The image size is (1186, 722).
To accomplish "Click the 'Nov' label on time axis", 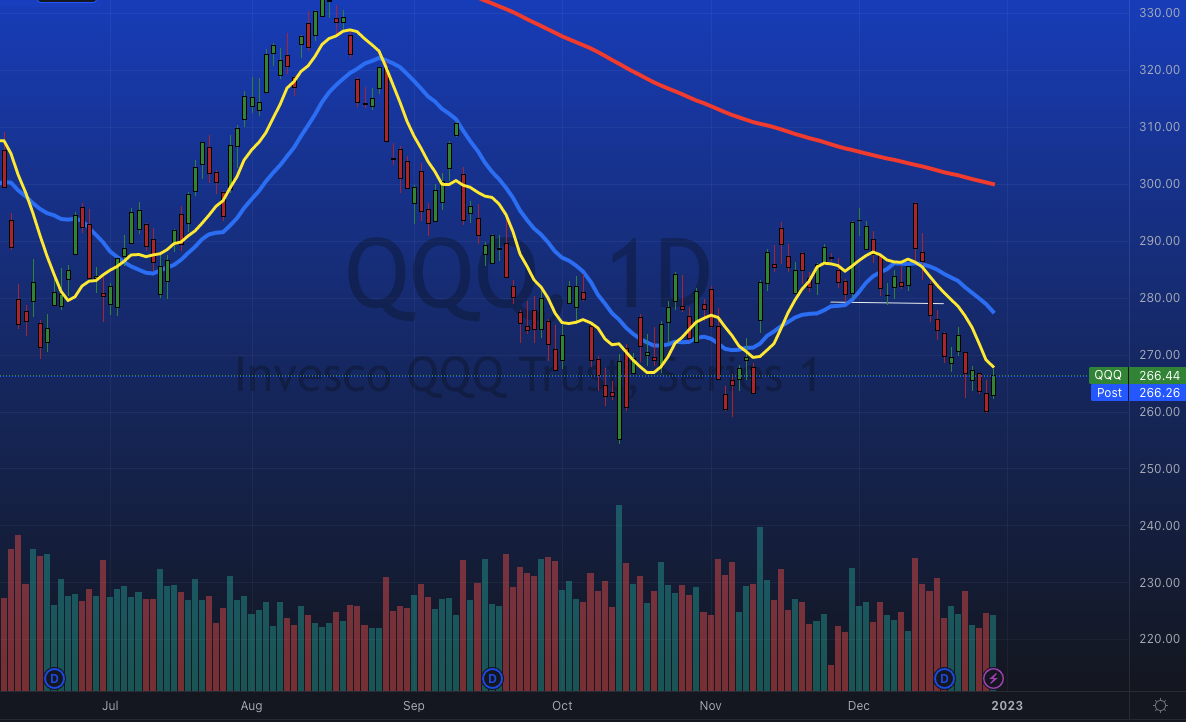I will (710, 705).
